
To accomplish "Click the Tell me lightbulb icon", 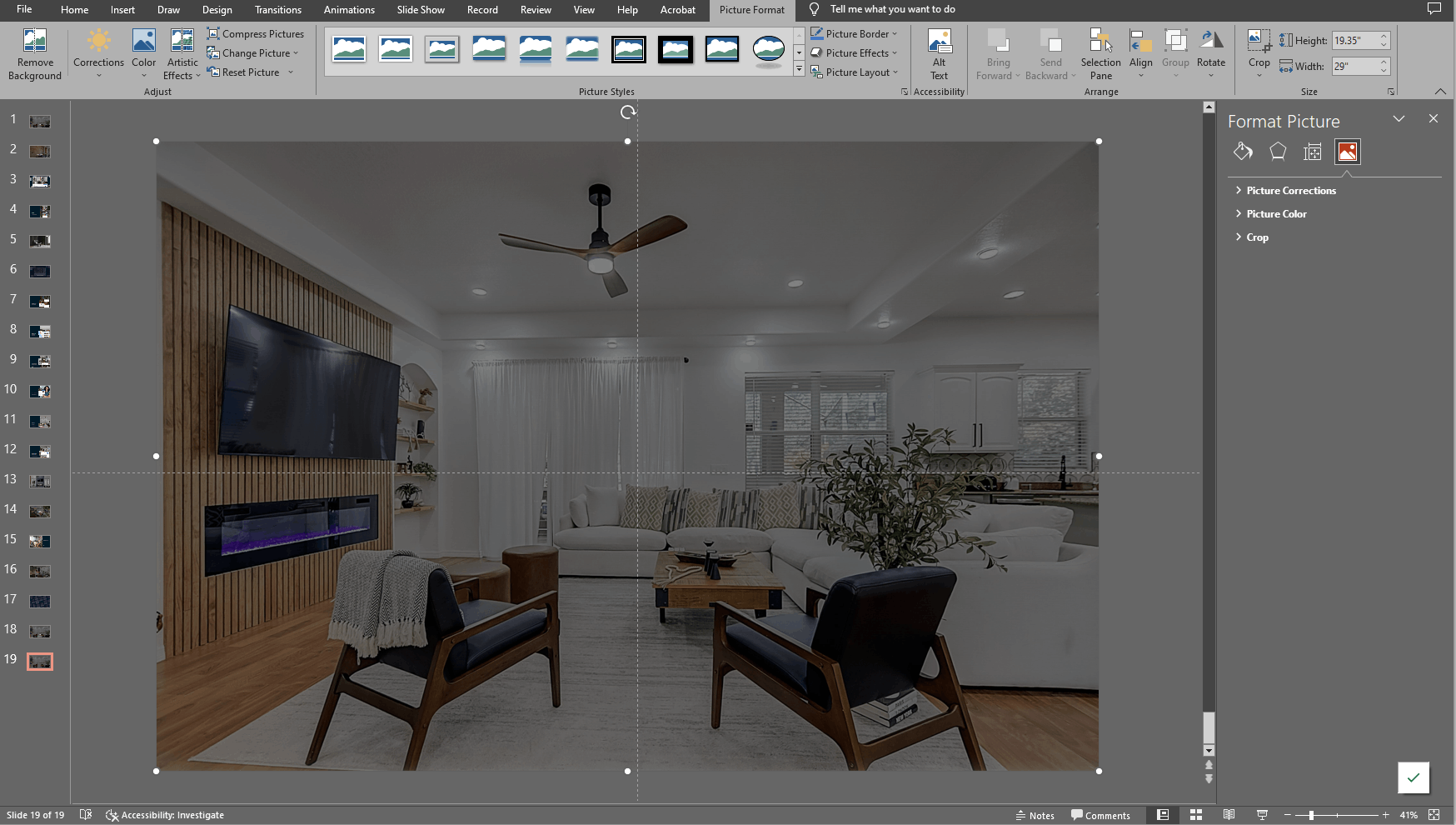I will (815, 9).
